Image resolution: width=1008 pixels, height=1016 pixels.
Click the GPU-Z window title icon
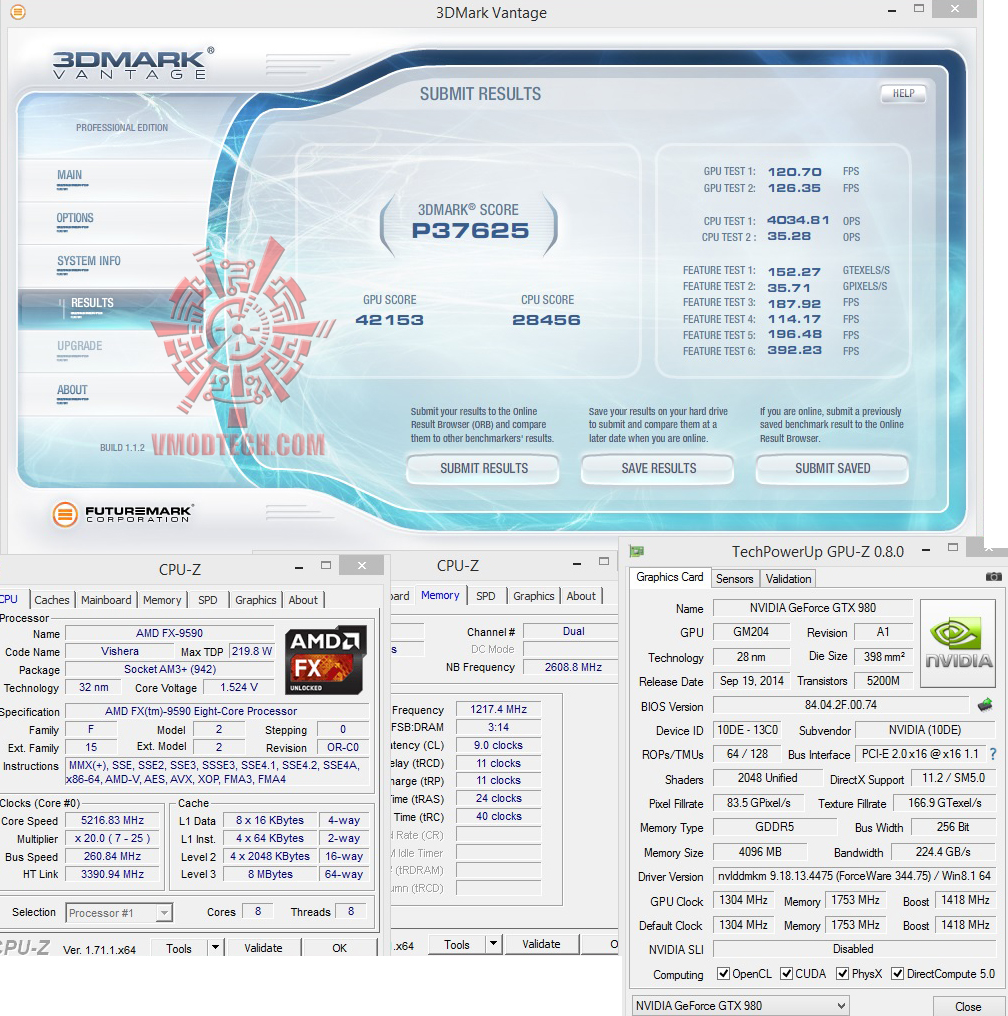coord(637,551)
